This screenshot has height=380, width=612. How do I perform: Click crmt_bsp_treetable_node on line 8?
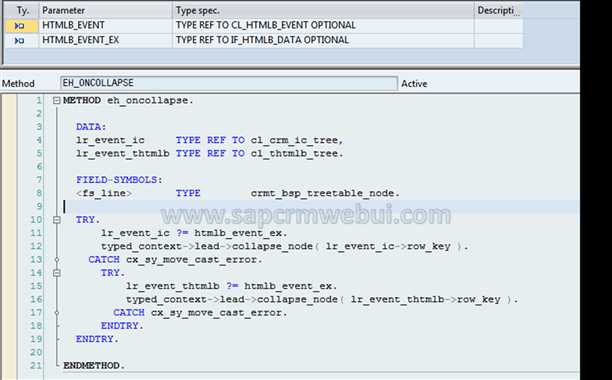point(322,193)
